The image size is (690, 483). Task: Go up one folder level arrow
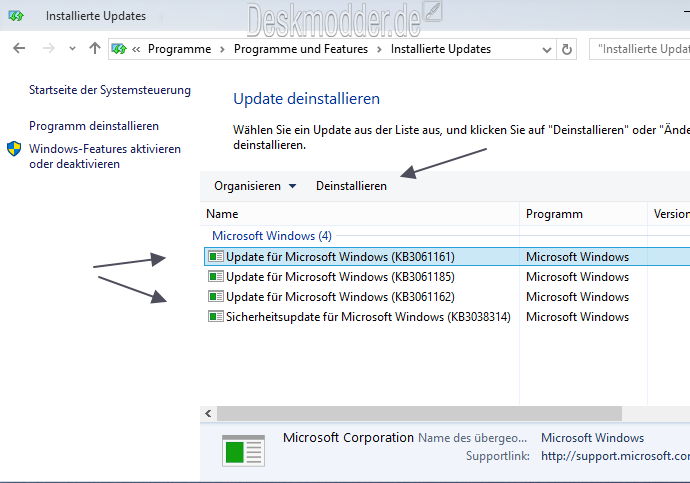click(95, 48)
